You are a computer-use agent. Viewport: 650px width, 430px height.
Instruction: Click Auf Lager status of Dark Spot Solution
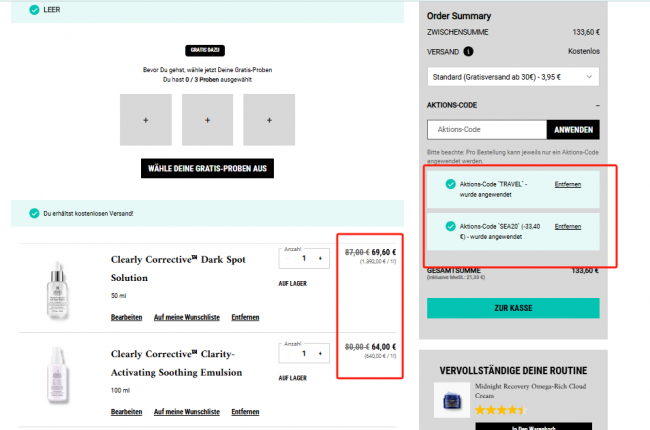tap(293, 284)
